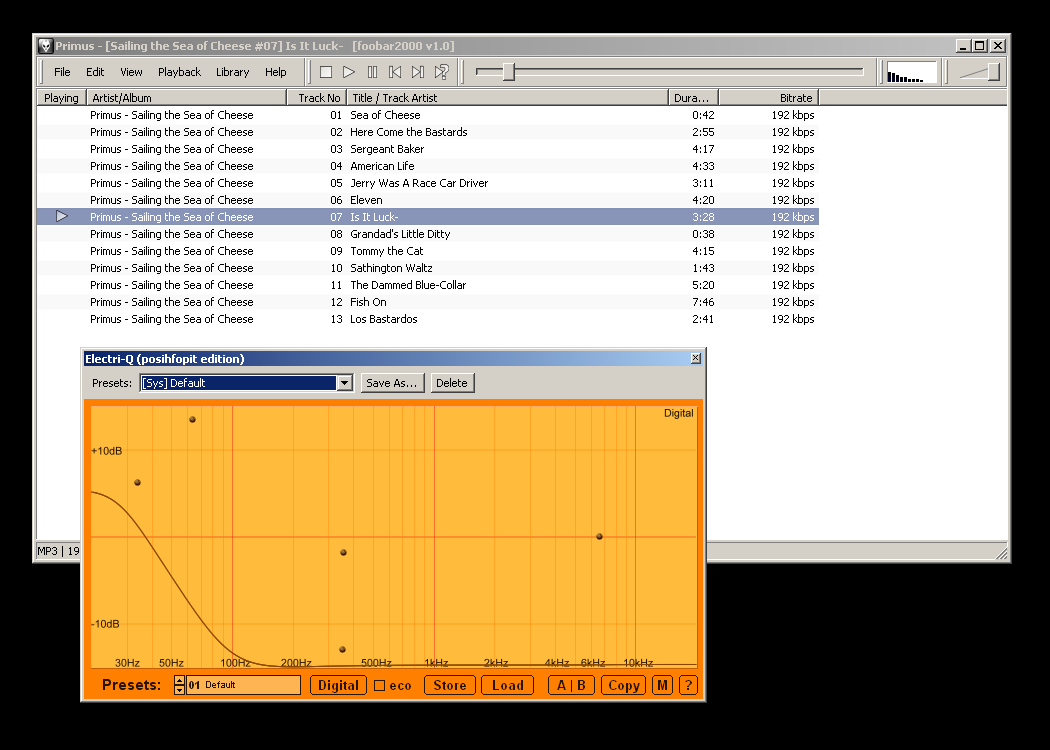This screenshot has width=1050, height=750.
Task: Sort by Track No column header
Action: click(x=317, y=98)
